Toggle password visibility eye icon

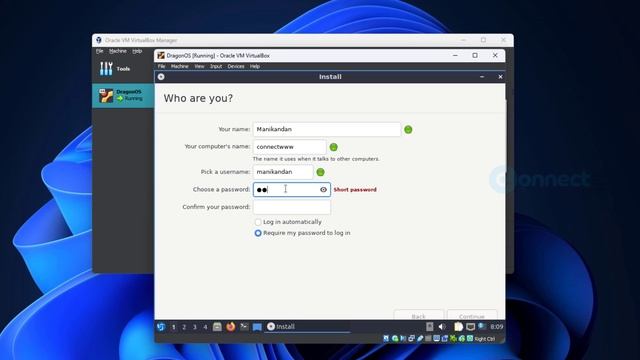tap(323, 189)
